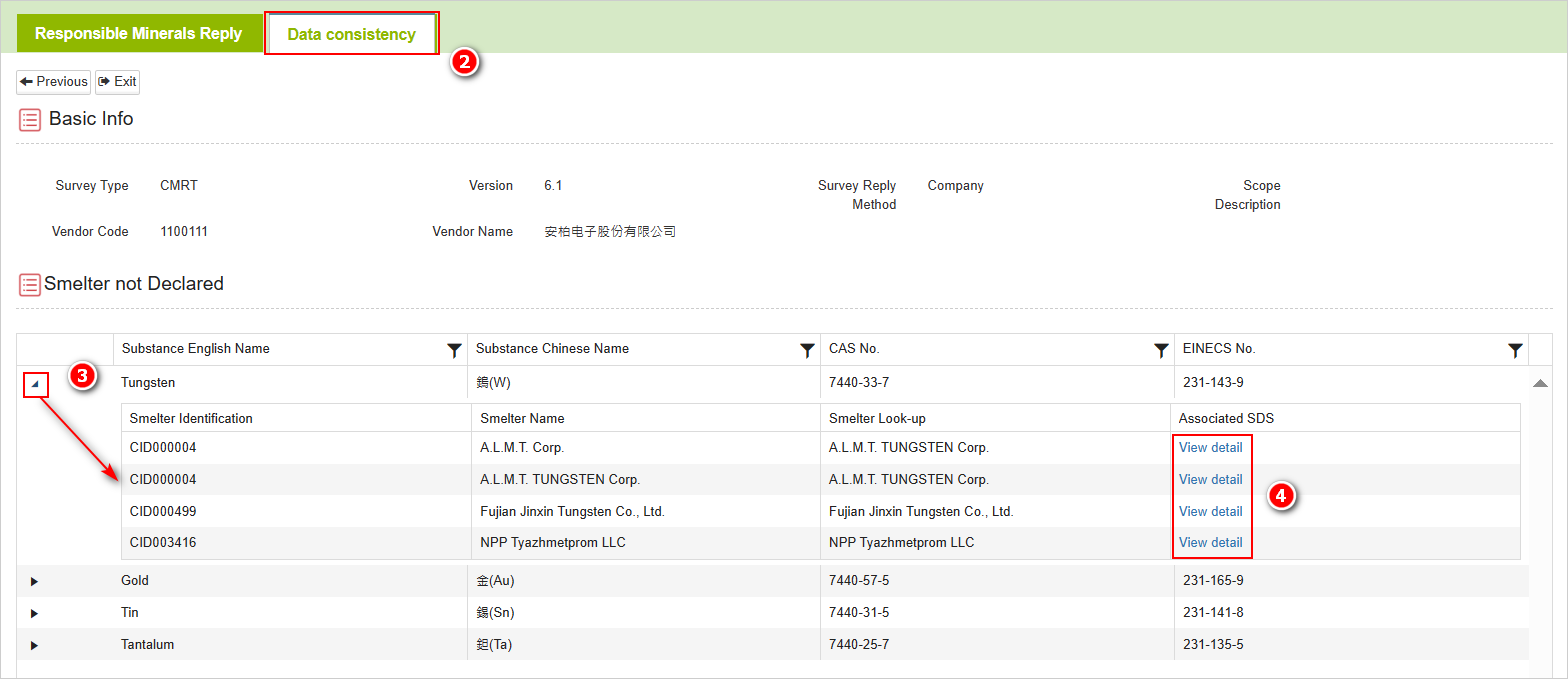The height and width of the screenshot is (679, 1568).
Task: Click the vendor name 安柏电子股份有限公司
Action: [610, 232]
